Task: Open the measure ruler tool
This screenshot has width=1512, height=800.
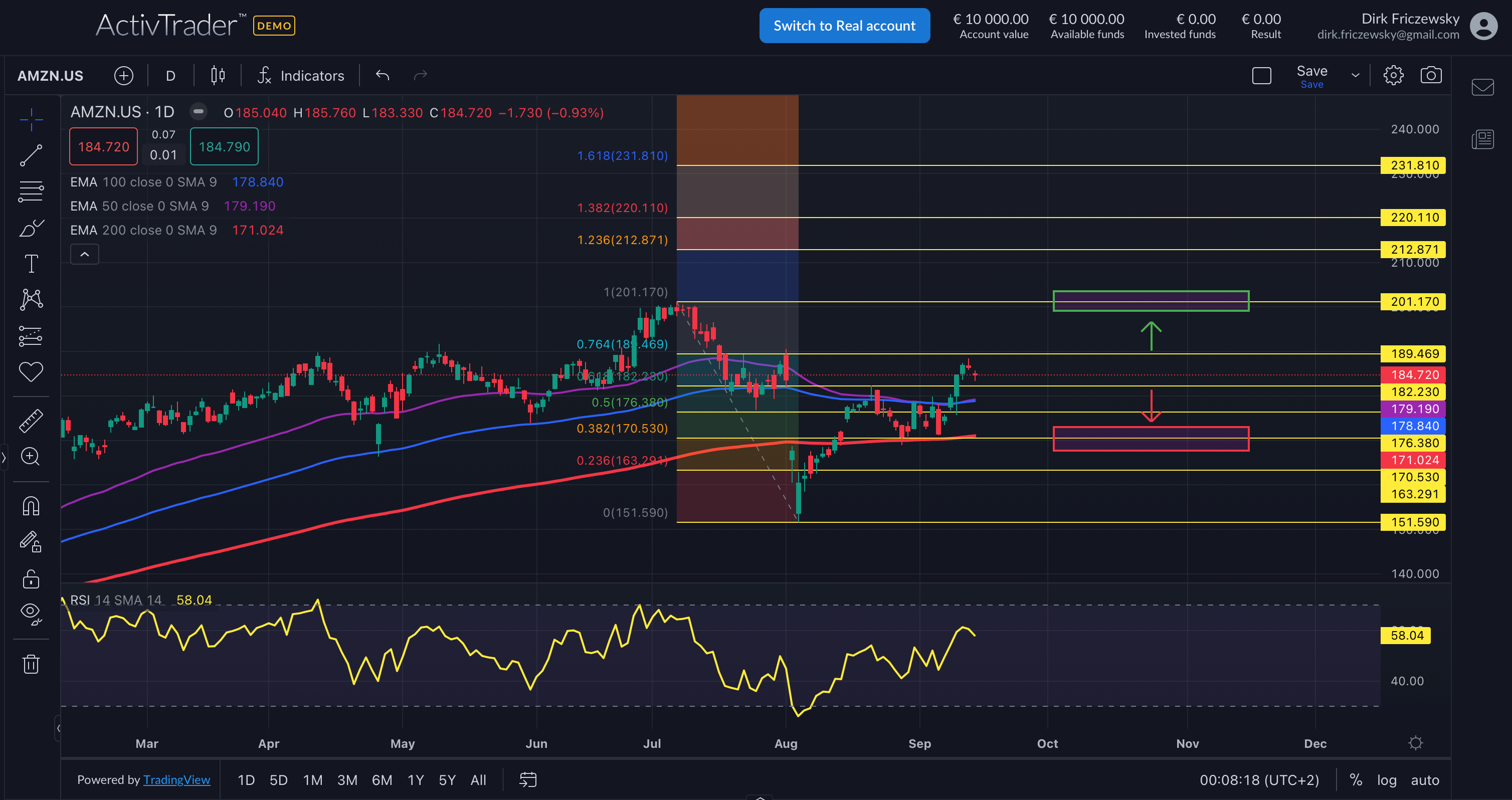Action: click(31, 420)
